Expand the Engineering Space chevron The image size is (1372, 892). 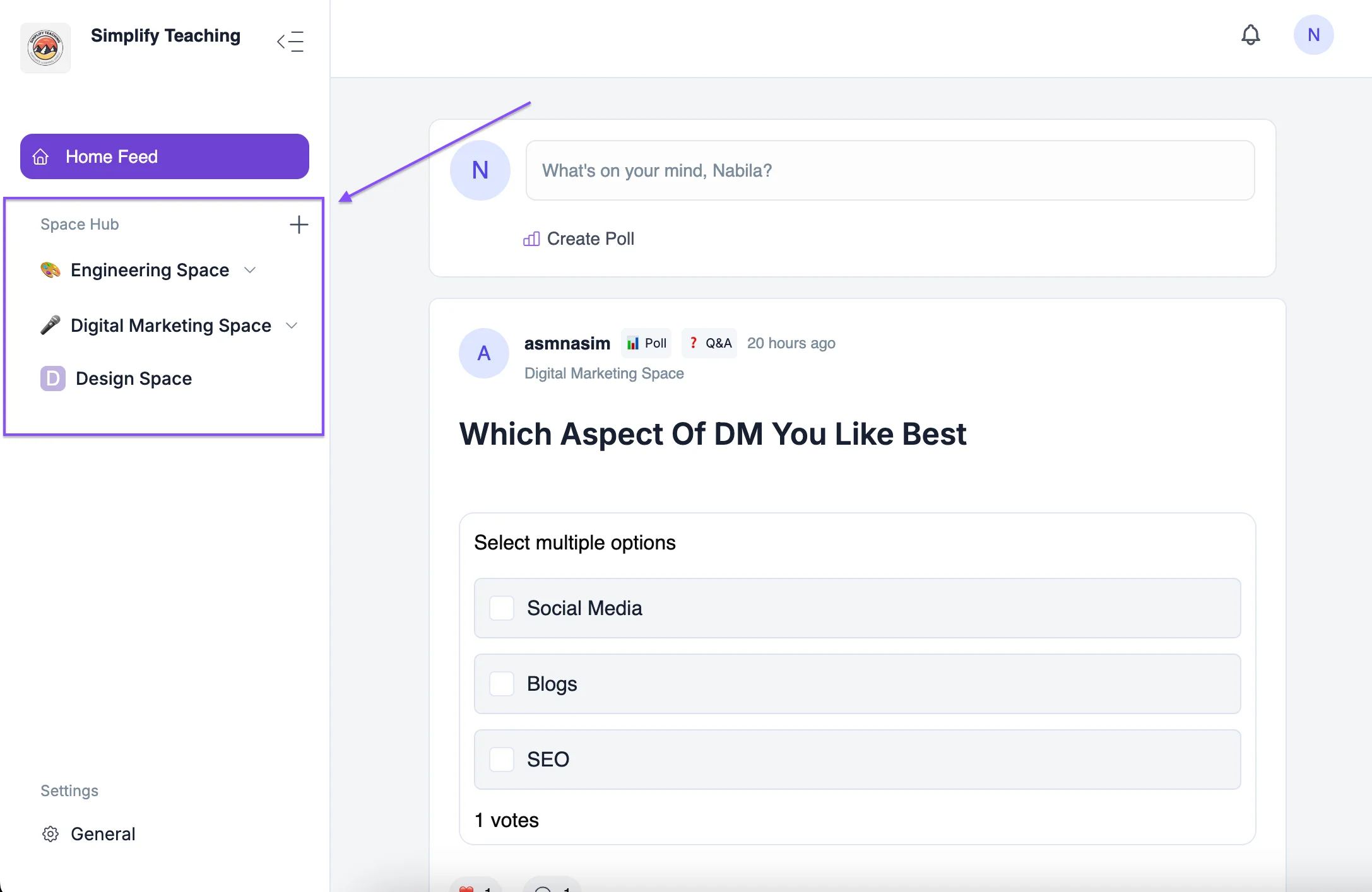[250, 270]
